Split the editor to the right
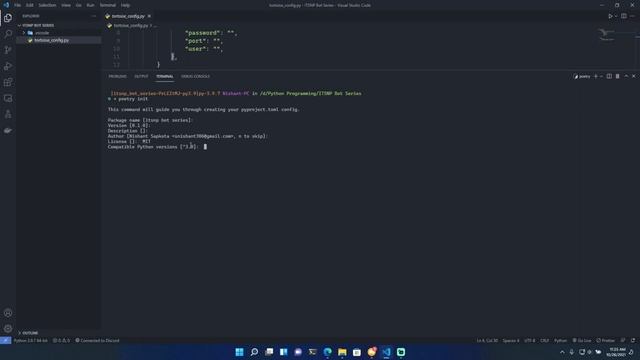 (624, 16)
